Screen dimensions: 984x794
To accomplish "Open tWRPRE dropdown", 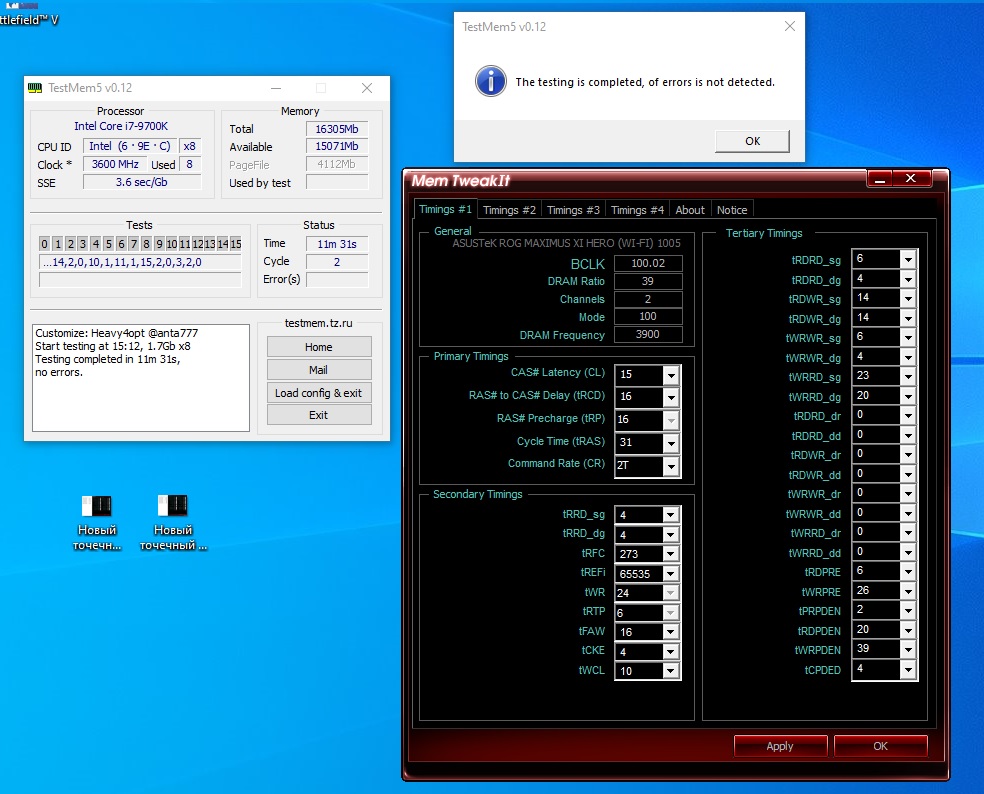I will [908, 591].
